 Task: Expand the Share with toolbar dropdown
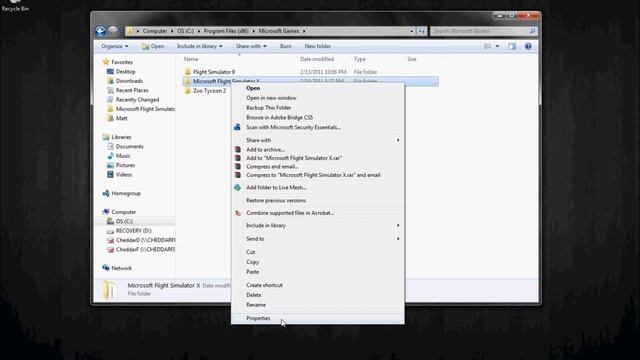(251, 46)
